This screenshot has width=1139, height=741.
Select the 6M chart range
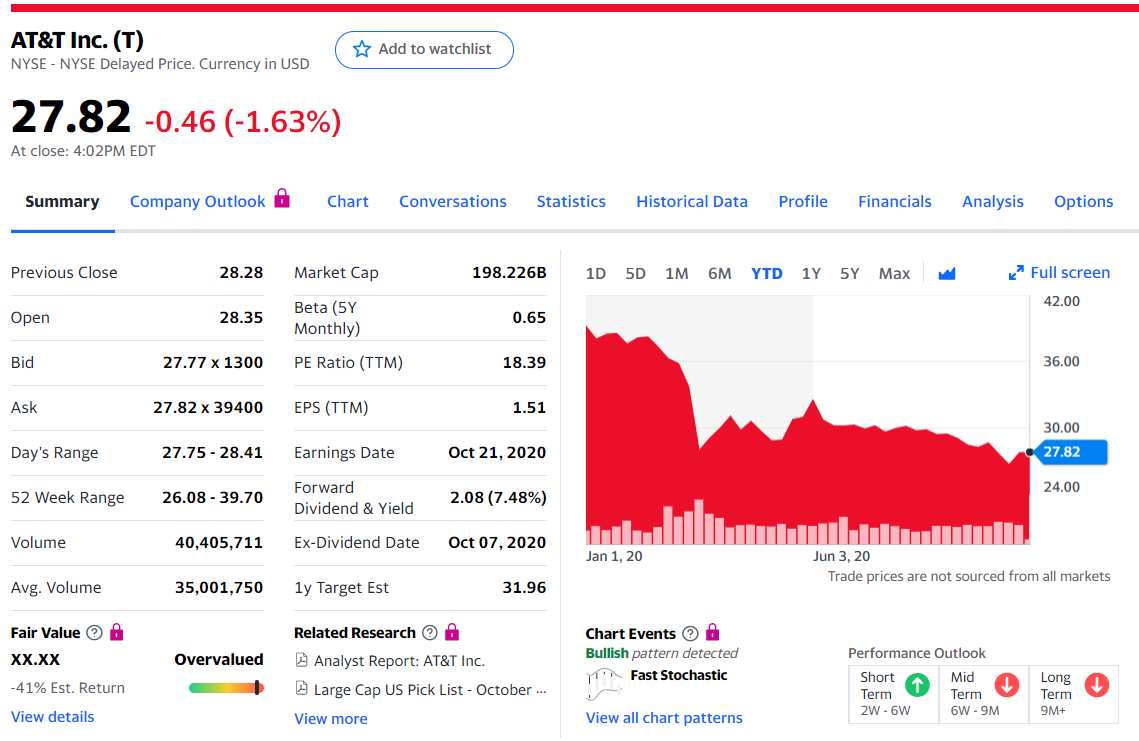[720, 274]
